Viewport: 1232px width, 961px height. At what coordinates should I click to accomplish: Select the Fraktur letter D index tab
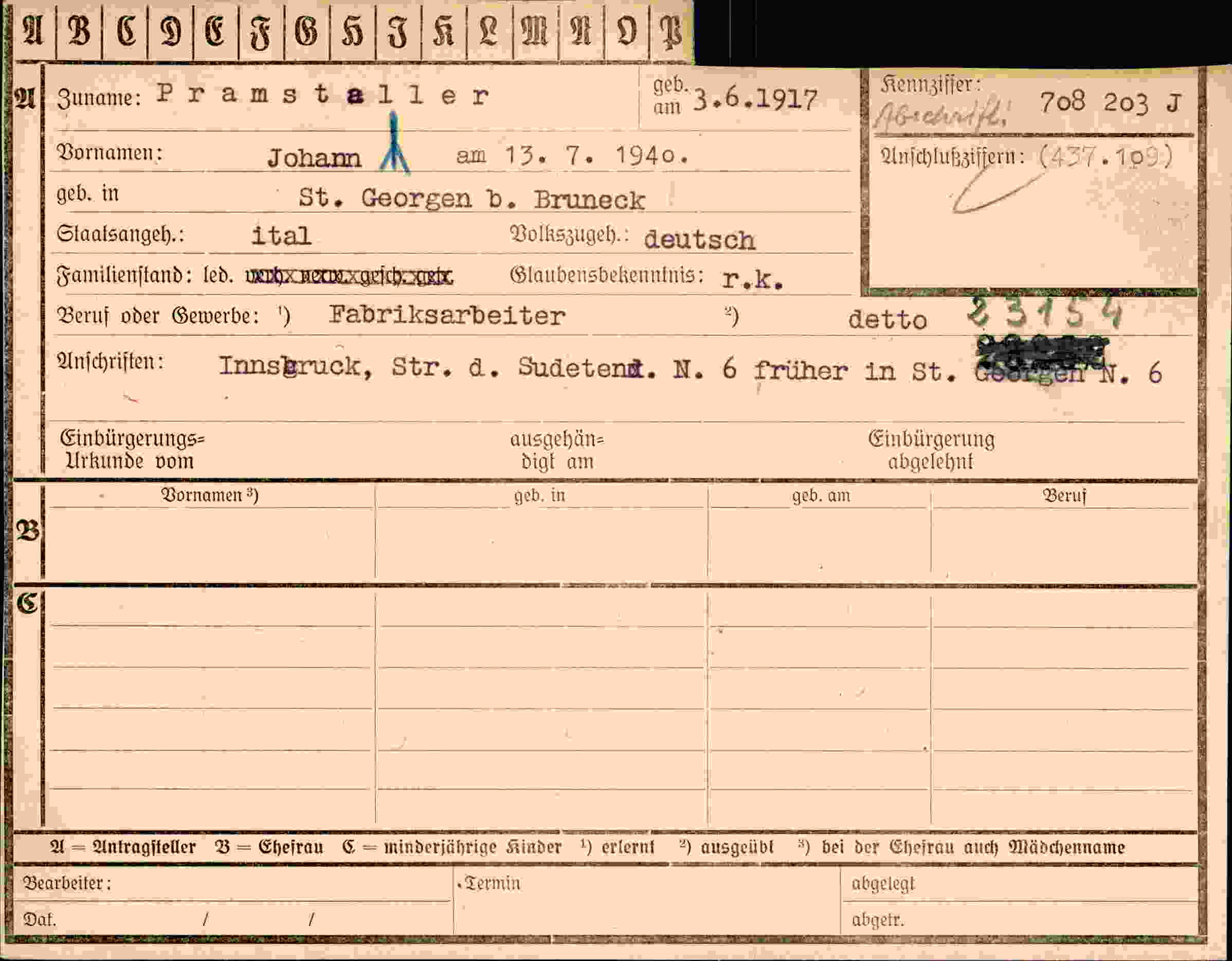pos(171,31)
